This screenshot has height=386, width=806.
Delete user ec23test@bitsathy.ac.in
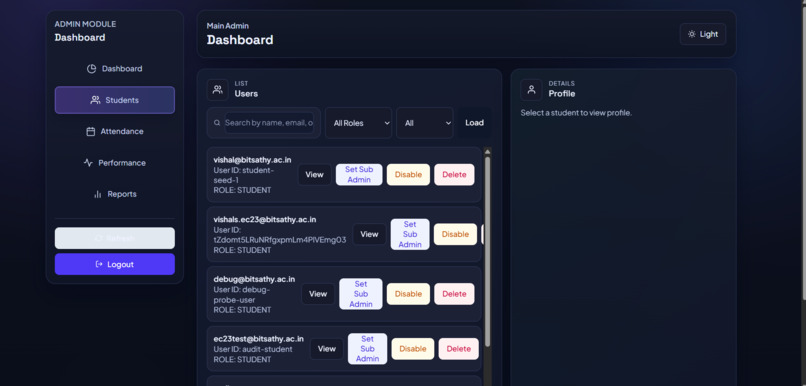pos(459,349)
